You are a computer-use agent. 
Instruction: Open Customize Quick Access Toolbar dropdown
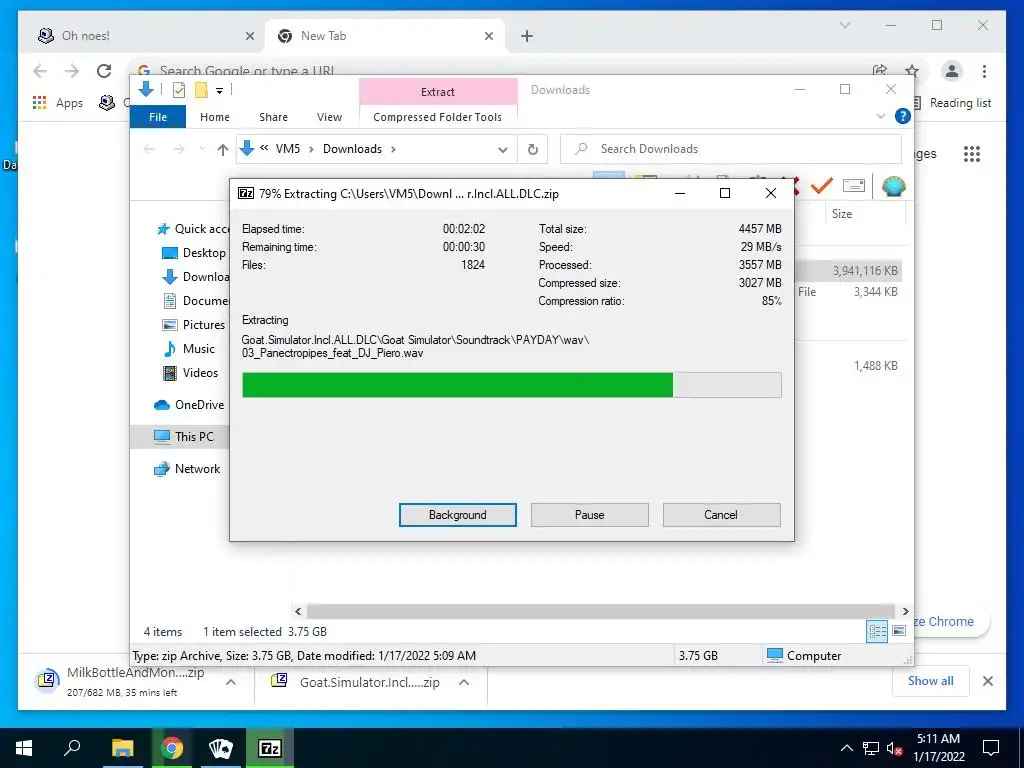pyautogui.click(x=219, y=91)
